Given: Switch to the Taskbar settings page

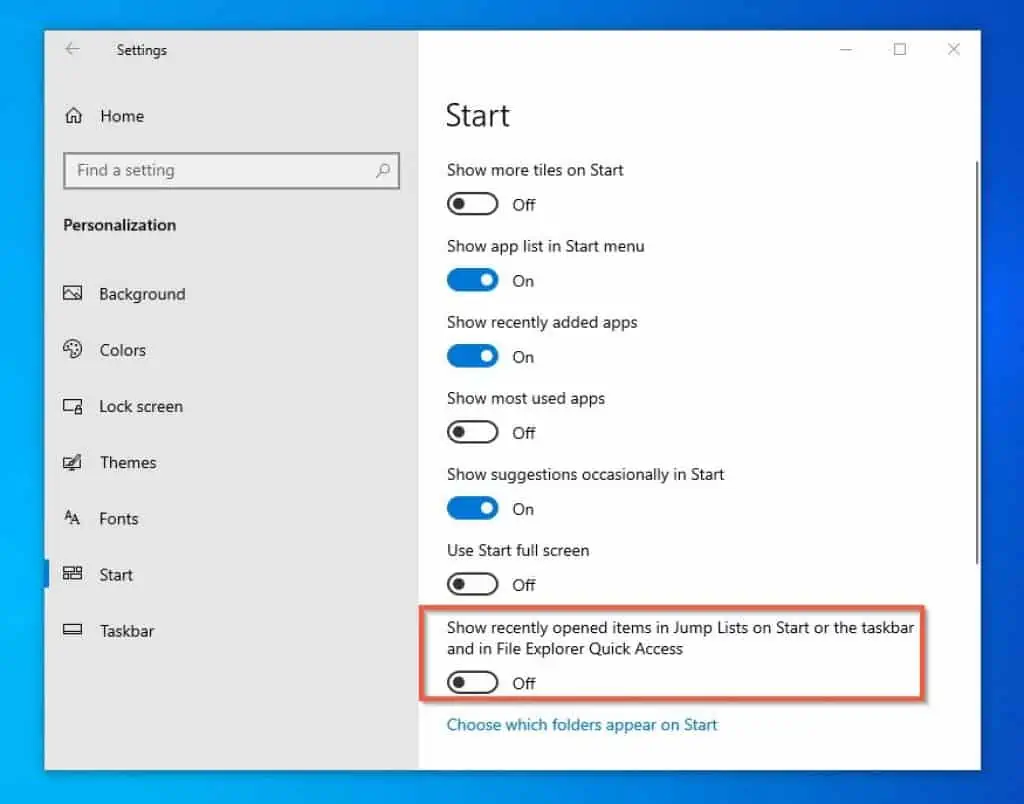Looking at the screenshot, I should [127, 631].
